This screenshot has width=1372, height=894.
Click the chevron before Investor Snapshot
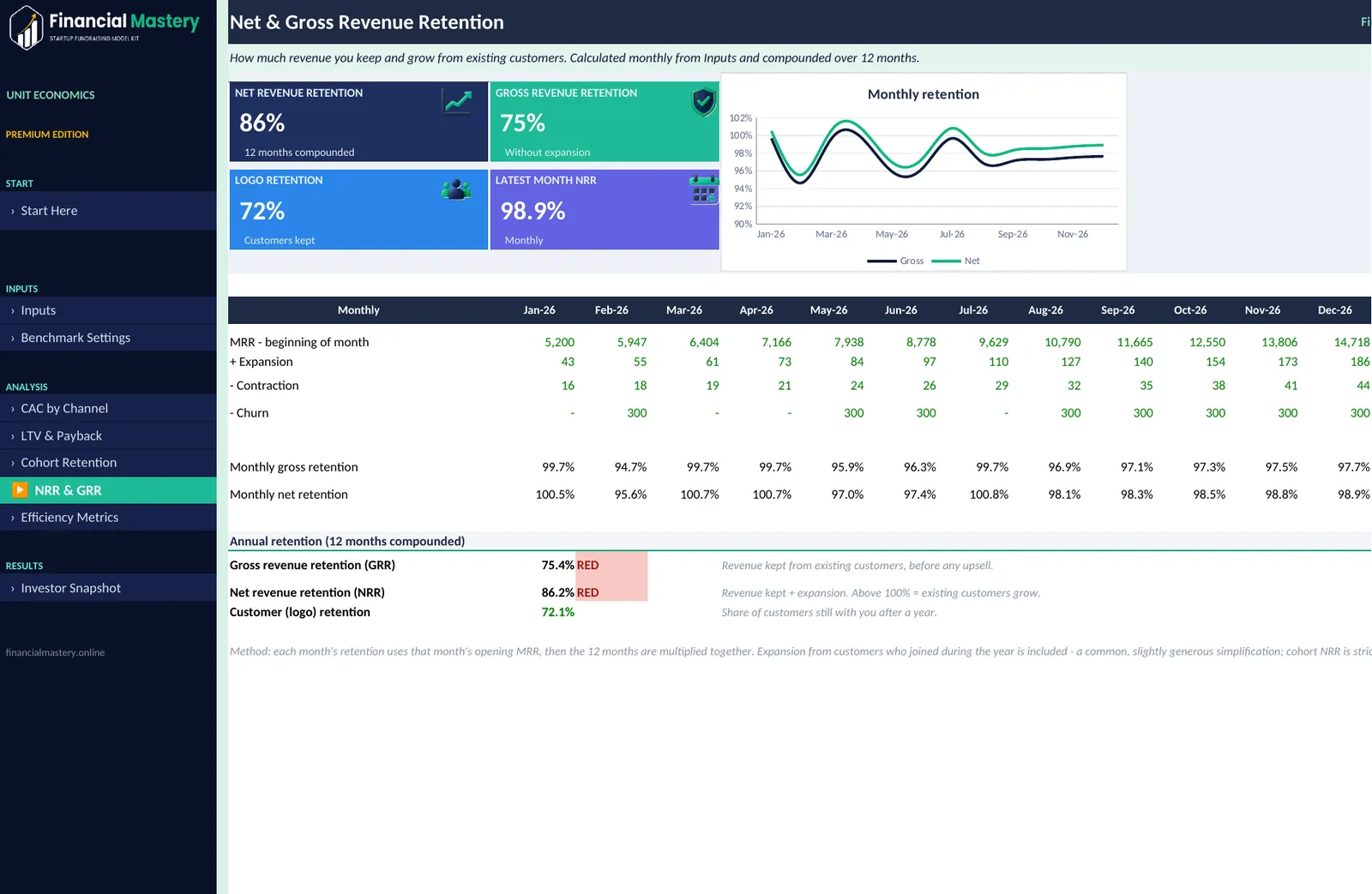[12, 589]
